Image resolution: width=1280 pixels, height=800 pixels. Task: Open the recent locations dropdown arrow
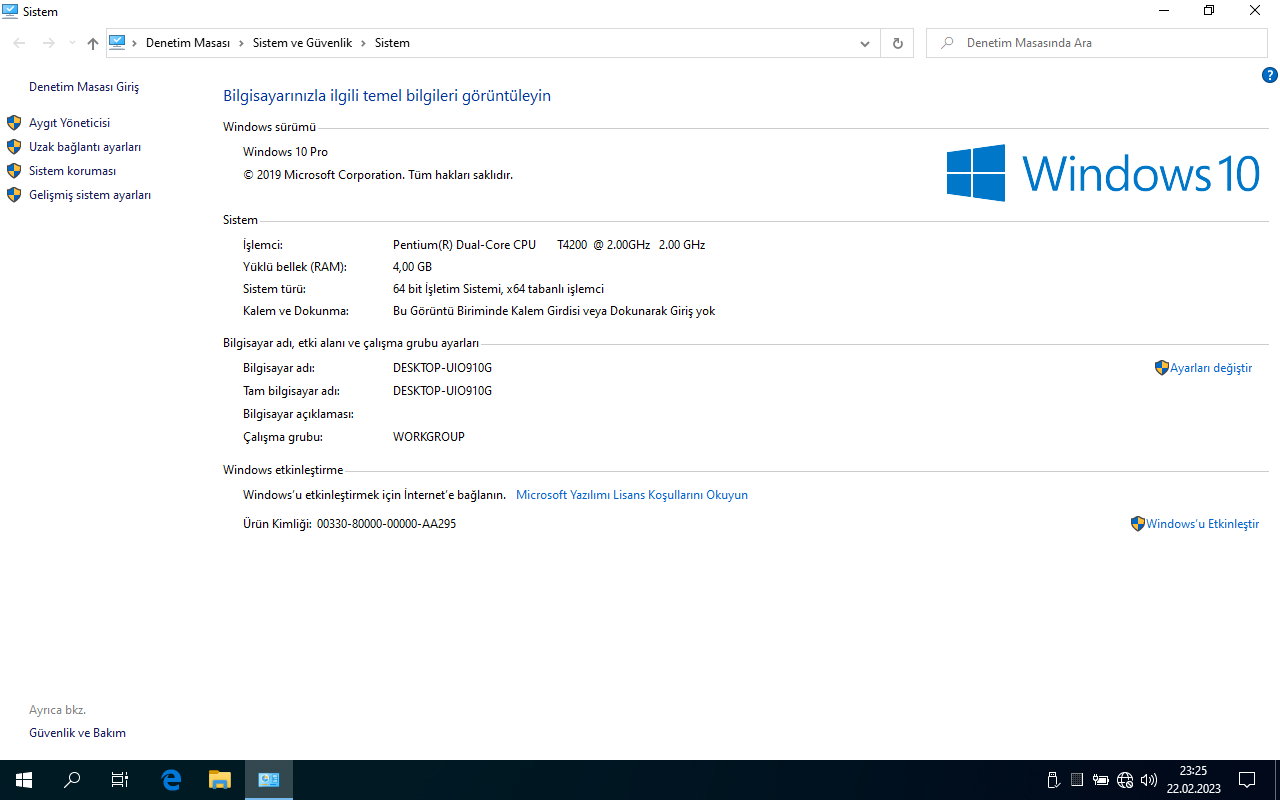[x=72, y=43]
